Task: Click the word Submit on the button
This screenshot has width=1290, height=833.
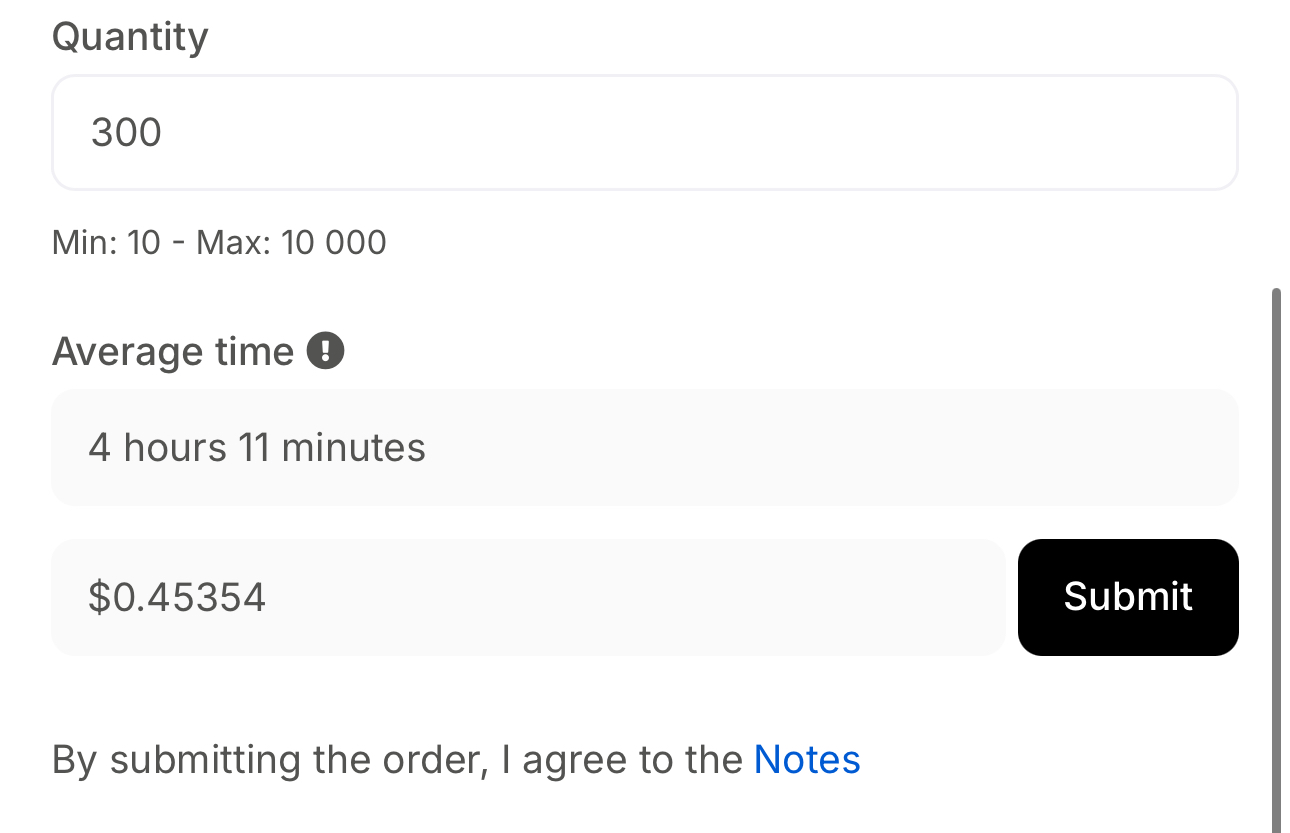Action: click(1128, 597)
